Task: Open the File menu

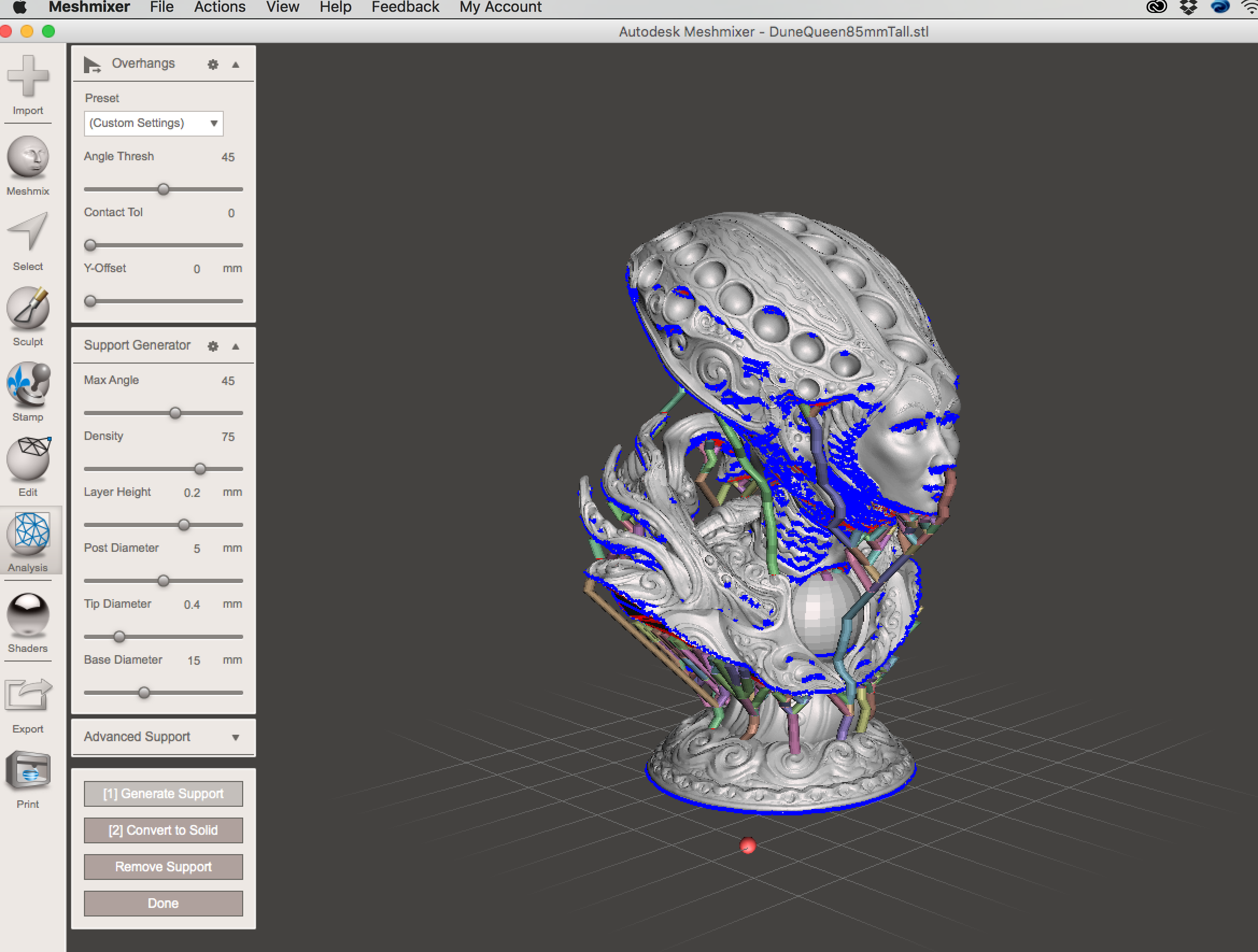Action: pyautogui.click(x=162, y=7)
